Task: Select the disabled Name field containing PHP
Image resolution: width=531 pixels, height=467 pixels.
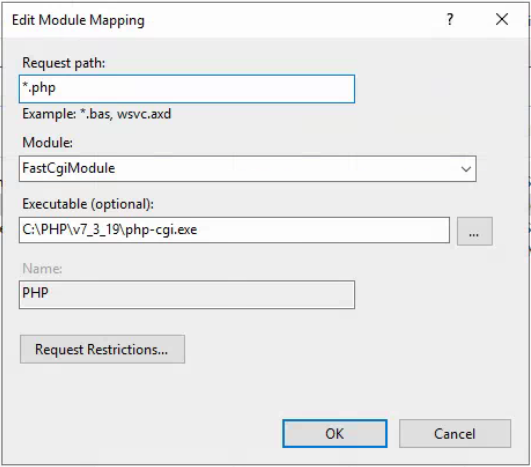Action: pos(187,294)
